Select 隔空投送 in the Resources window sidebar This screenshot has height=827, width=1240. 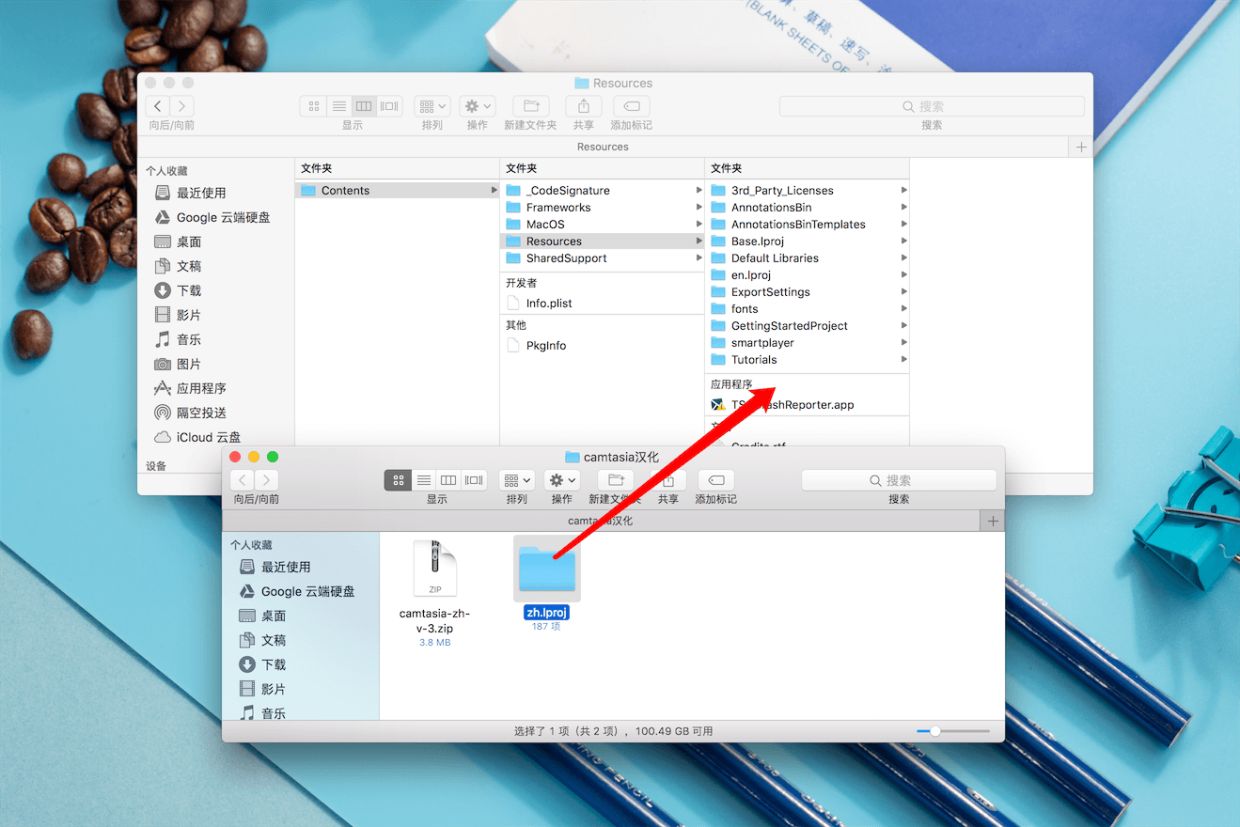click(190, 412)
